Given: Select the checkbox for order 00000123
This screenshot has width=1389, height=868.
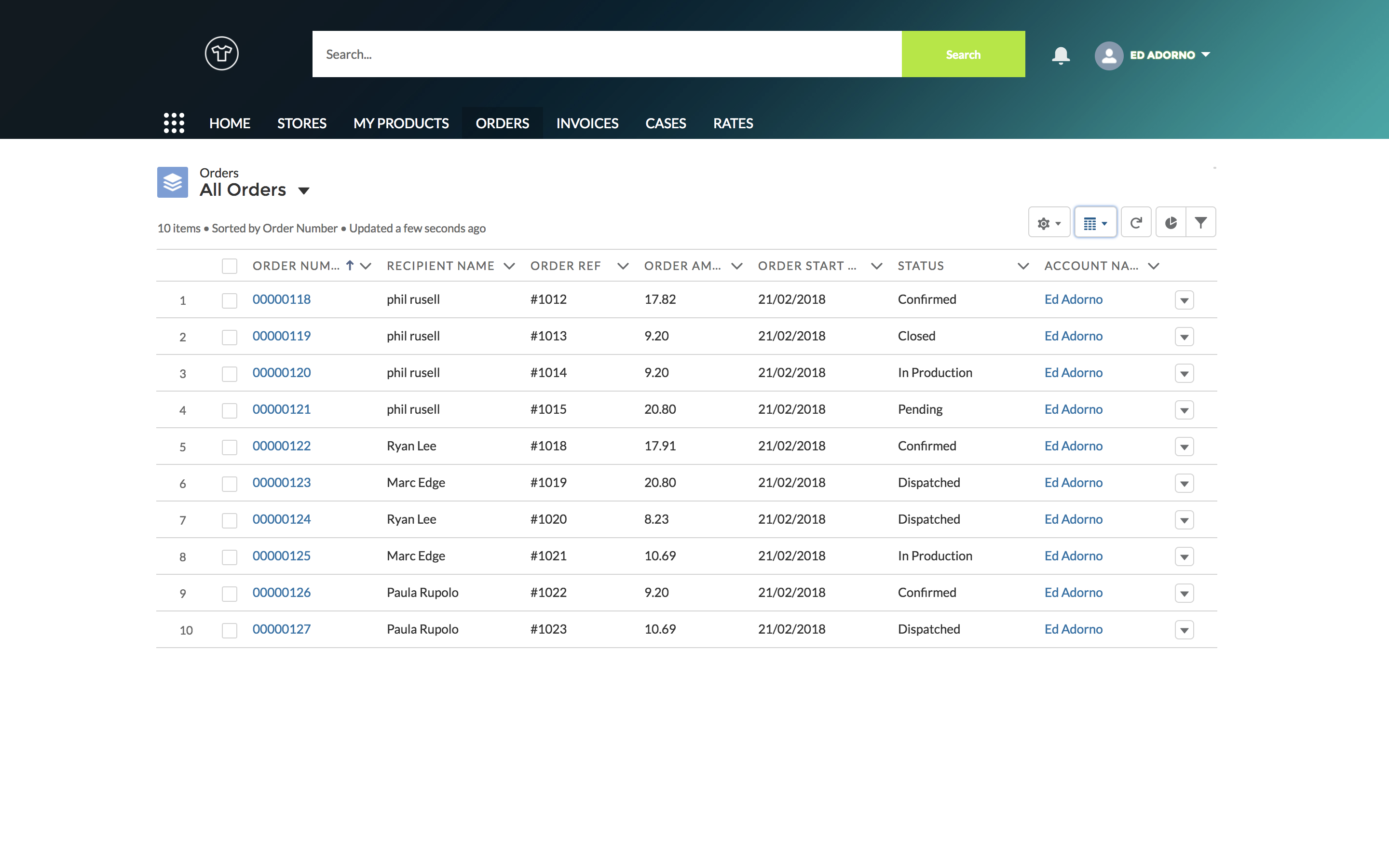Looking at the screenshot, I should click(x=230, y=483).
